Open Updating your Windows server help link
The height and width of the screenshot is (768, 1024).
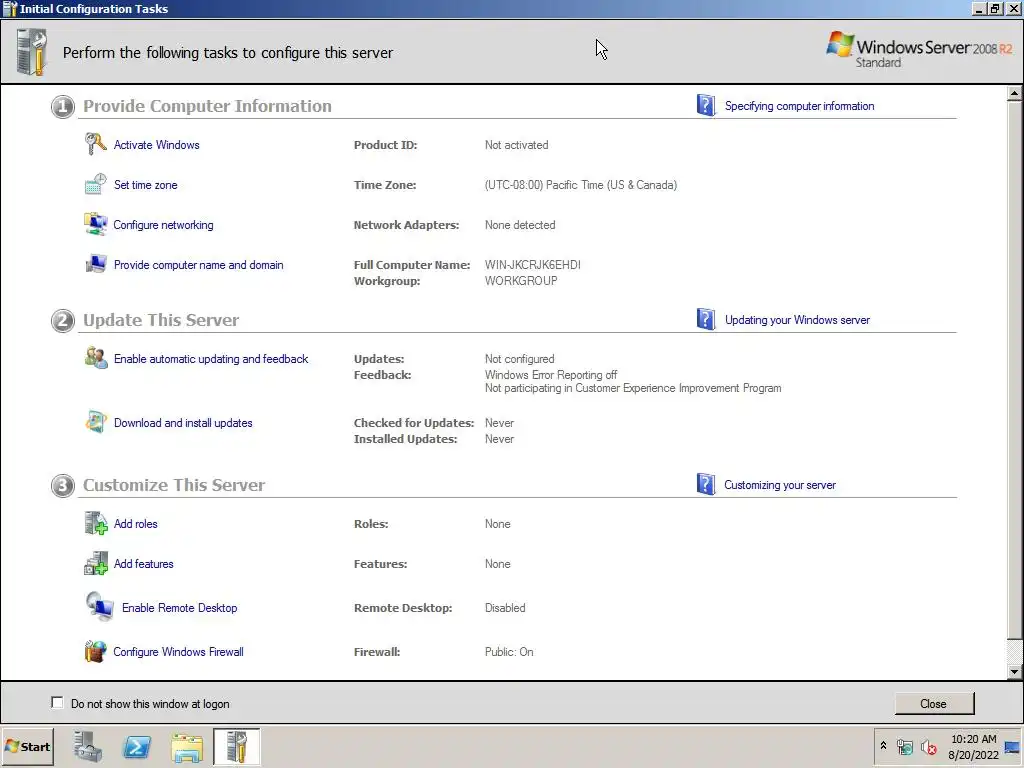pyautogui.click(x=797, y=320)
